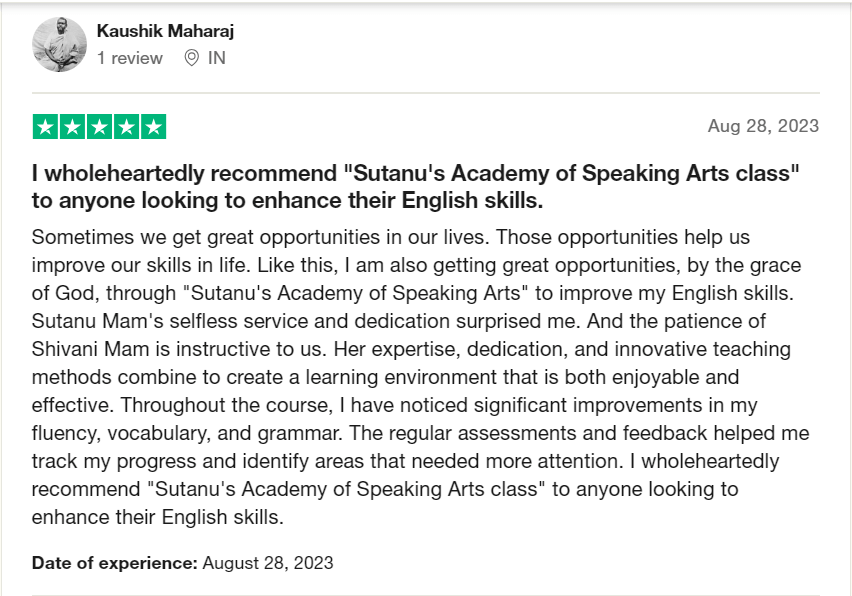The width and height of the screenshot is (852, 596).
Task: Click "Sutanu Mam's selfless service" in review
Action: [170, 321]
